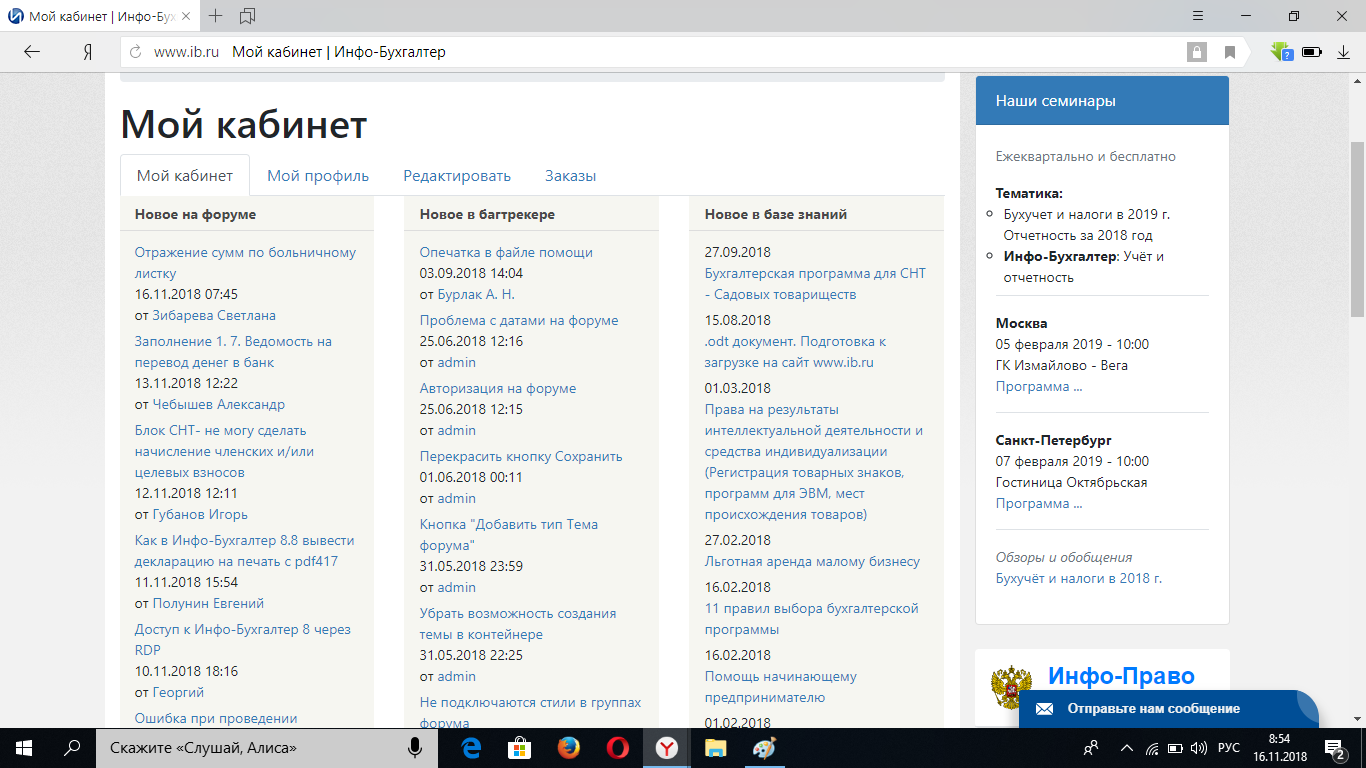Launch Firefox from the taskbar
1366x768 pixels.
pyautogui.click(x=568, y=747)
